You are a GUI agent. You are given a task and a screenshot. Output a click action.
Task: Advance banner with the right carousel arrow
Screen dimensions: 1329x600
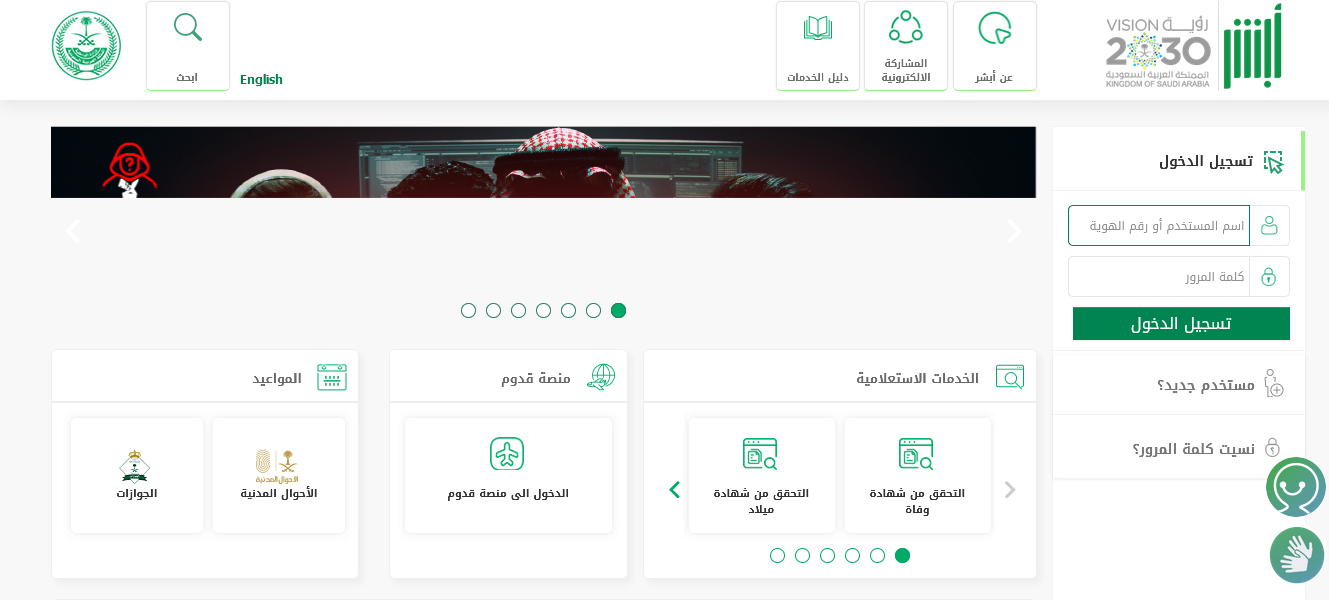[x=1014, y=231]
